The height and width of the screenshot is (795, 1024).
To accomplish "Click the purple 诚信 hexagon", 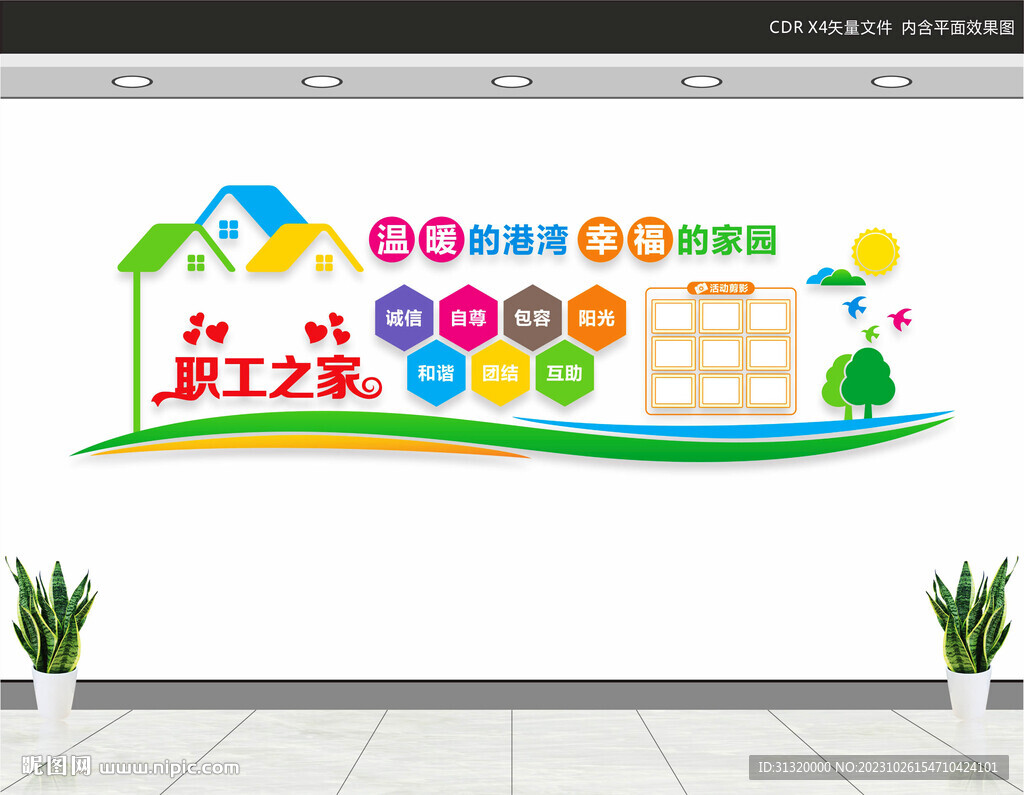I will [x=404, y=318].
